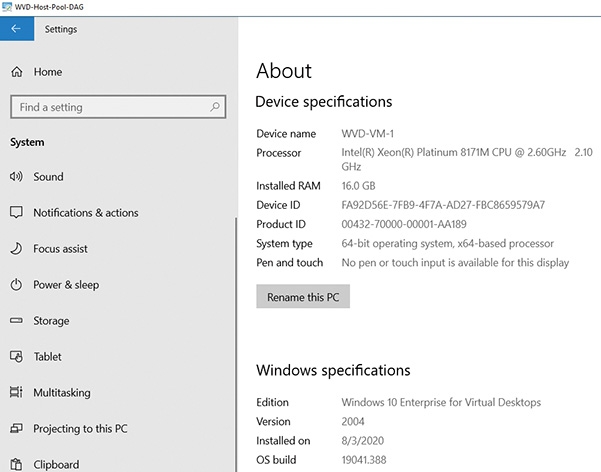Screen dimensions: 601x472
Task: Select Windows 10 Enterprise edition value
Action: tap(441, 402)
